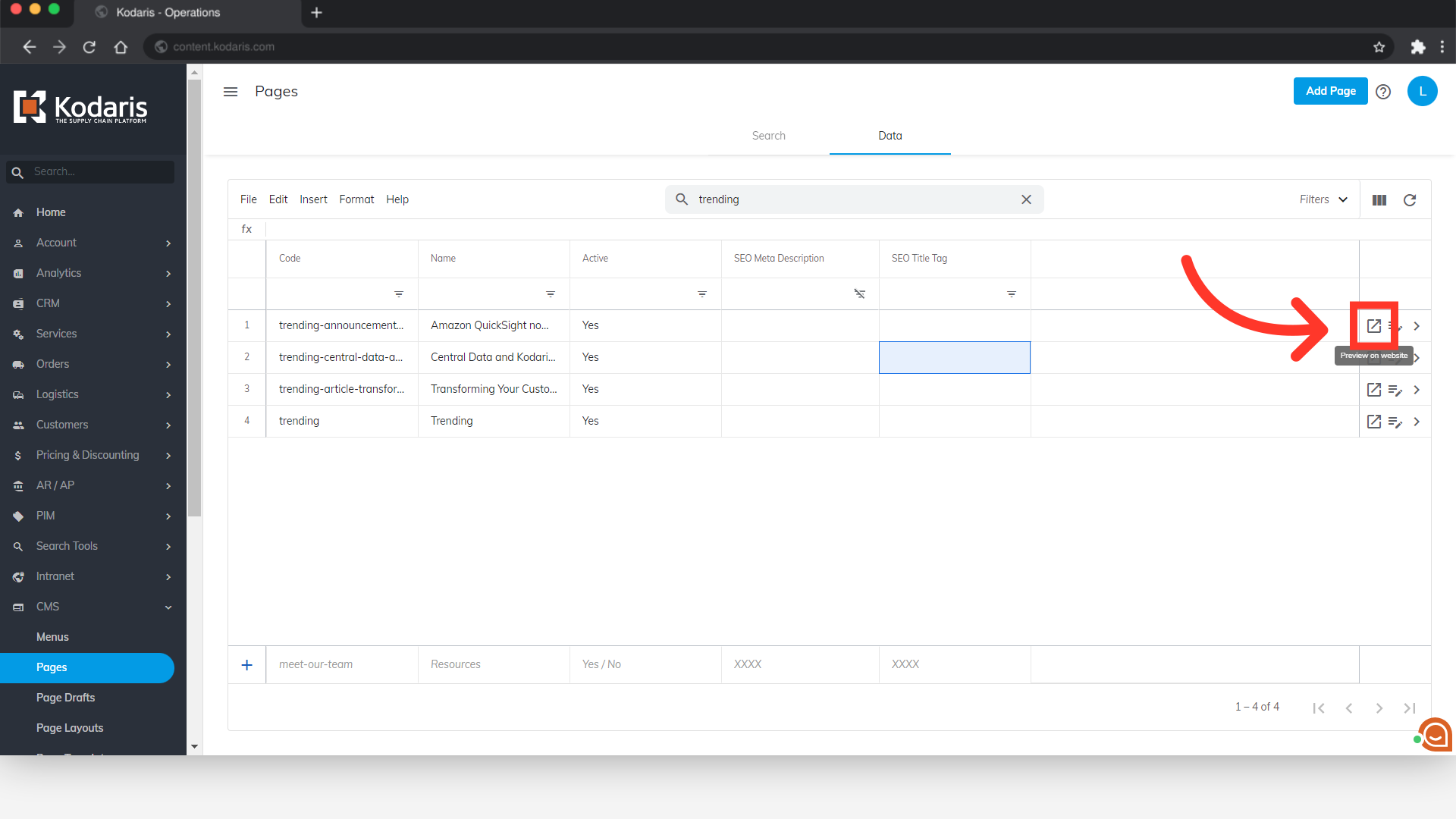The height and width of the screenshot is (819, 1456).
Task: Open the Filters dropdown
Action: click(1323, 199)
